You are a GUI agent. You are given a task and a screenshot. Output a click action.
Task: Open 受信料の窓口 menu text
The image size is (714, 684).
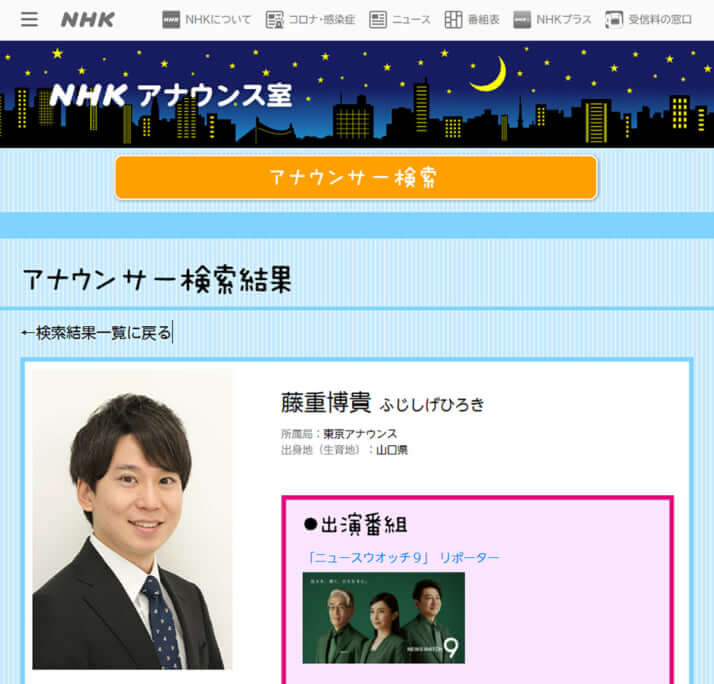coord(660,20)
